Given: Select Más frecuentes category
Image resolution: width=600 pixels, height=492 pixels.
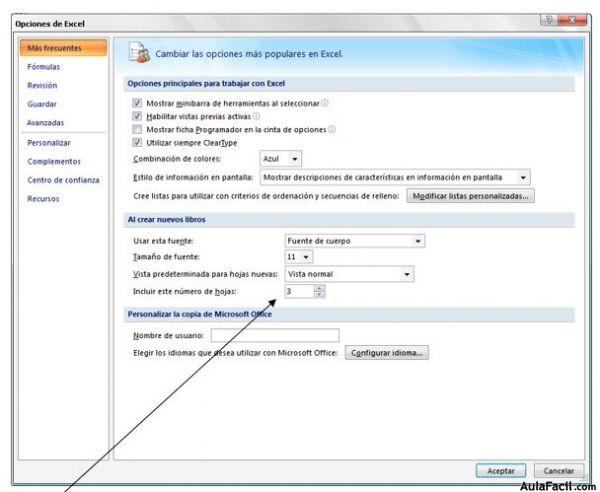Looking at the screenshot, I should pos(64,48).
